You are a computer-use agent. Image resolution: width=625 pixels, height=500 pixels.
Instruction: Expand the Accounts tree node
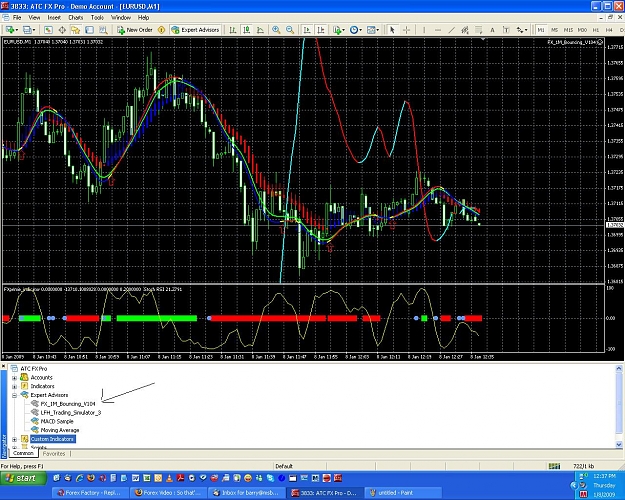15,377
